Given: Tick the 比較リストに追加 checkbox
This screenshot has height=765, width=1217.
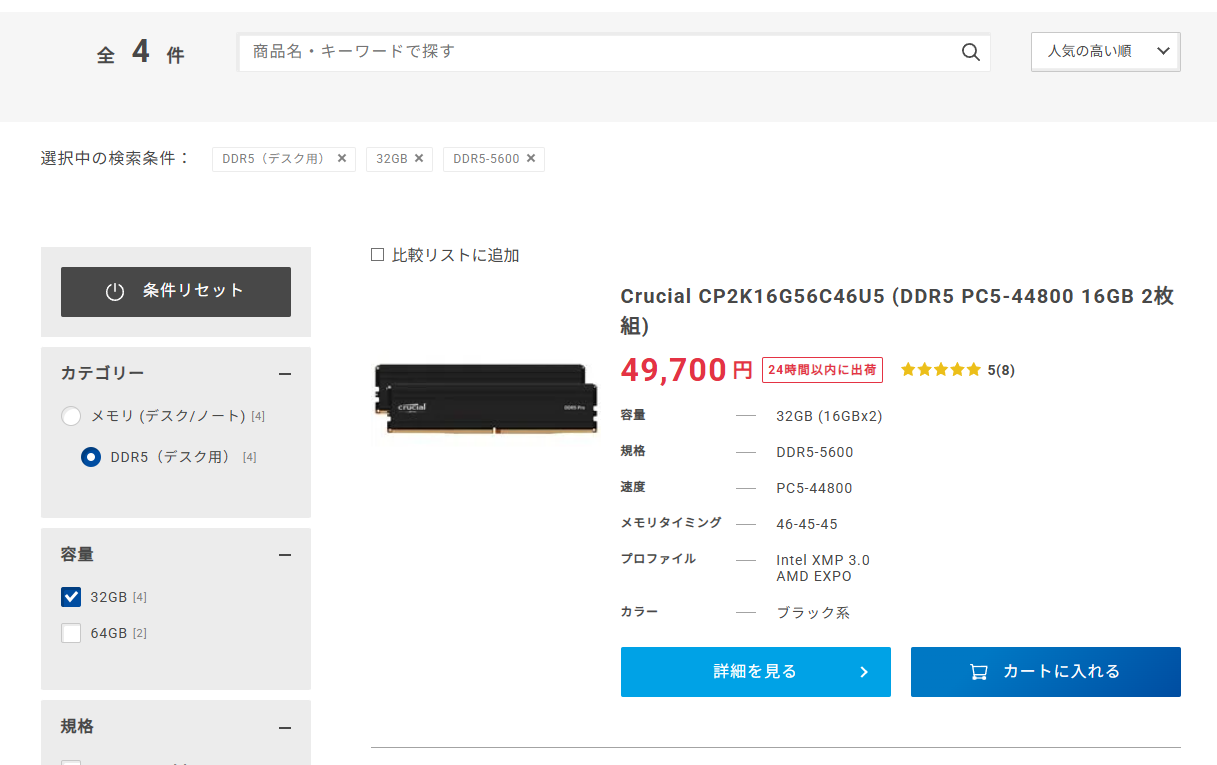Looking at the screenshot, I should 378,255.
